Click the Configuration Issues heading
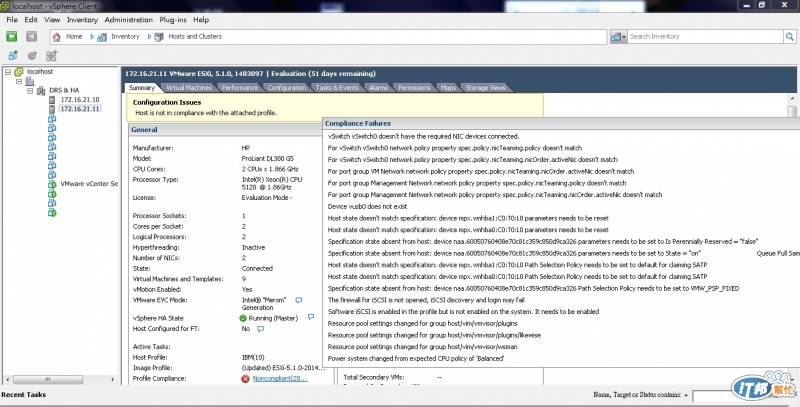The height and width of the screenshot is (407, 800). click(x=167, y=103)
